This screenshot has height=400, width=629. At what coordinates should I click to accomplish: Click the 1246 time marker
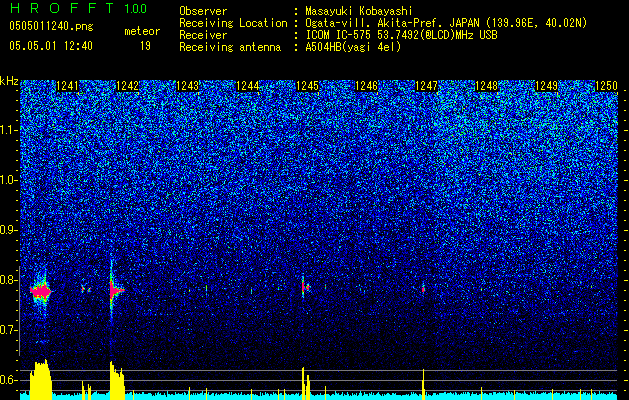(367, 86)
